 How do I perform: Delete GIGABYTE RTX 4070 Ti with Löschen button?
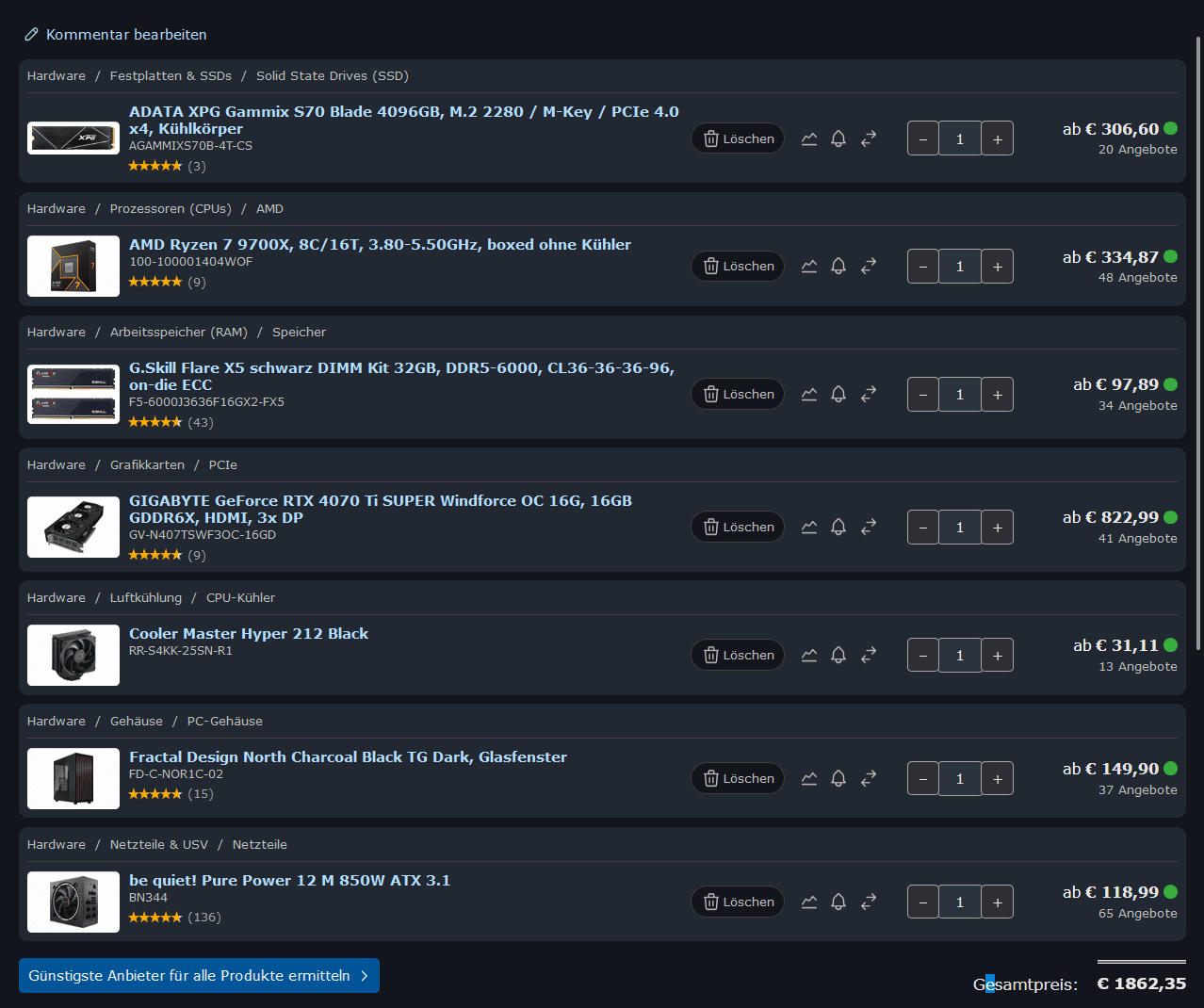point(738,527)
